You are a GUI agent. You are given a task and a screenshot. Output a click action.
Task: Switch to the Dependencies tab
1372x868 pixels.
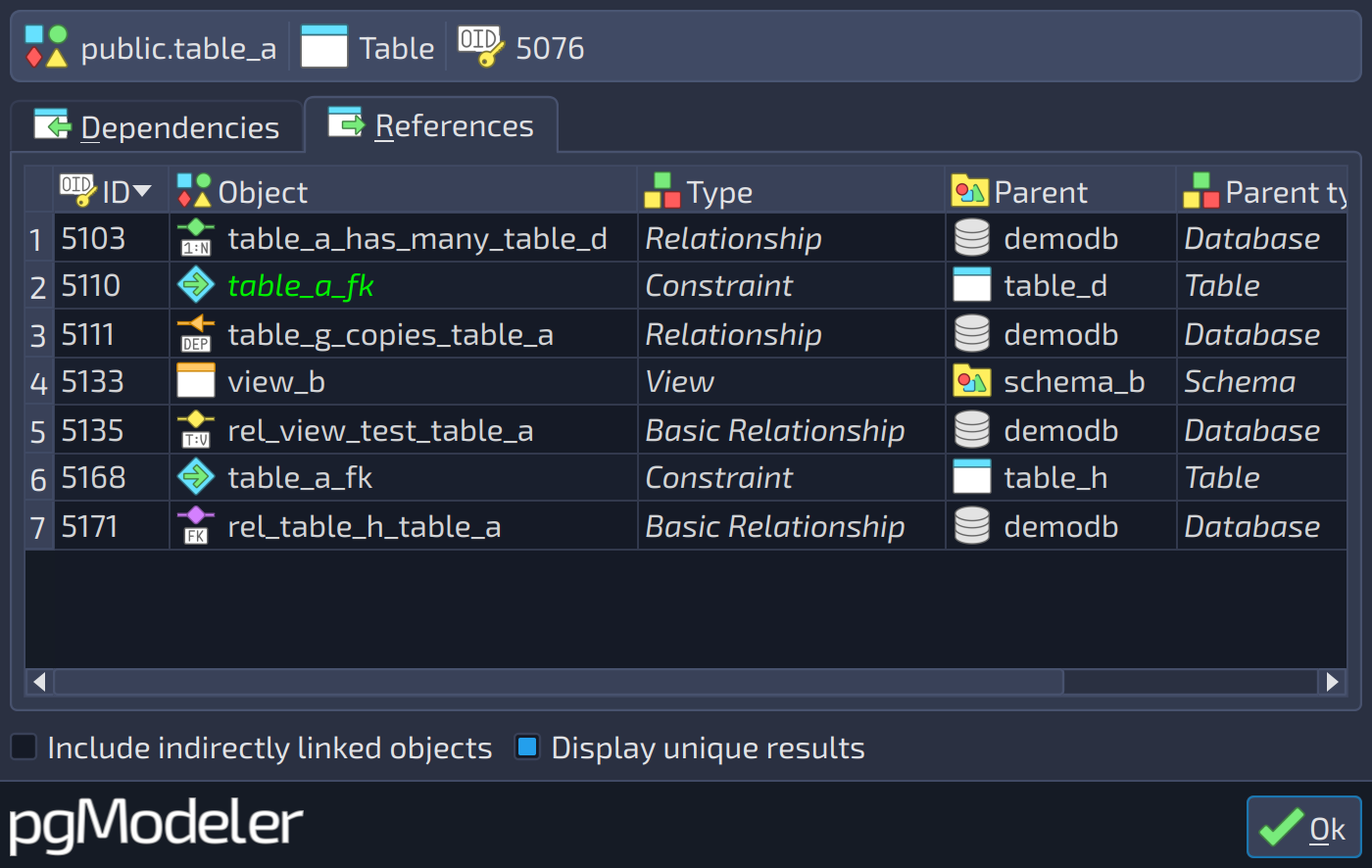(x=157, y=126)
